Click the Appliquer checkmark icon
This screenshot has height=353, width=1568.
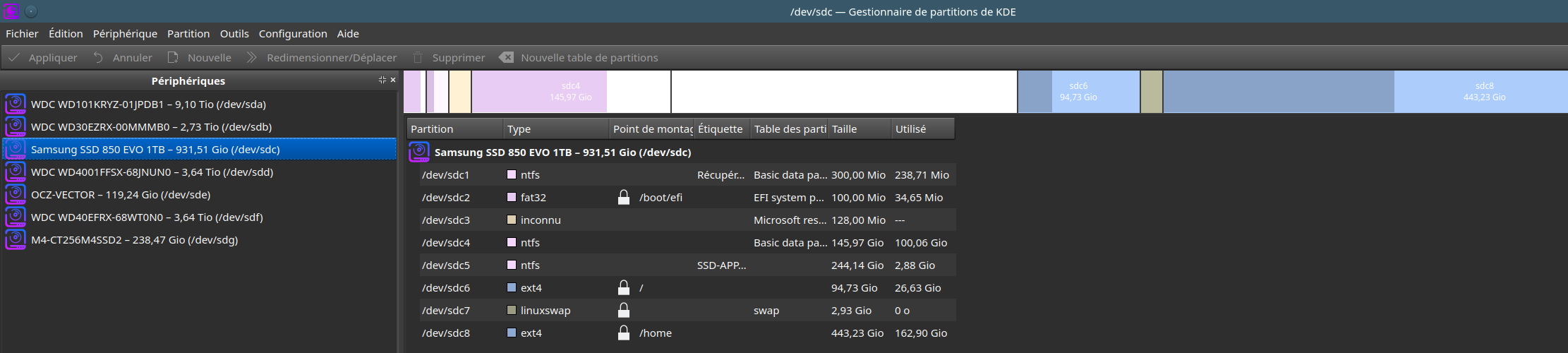[x=14, y=57]
